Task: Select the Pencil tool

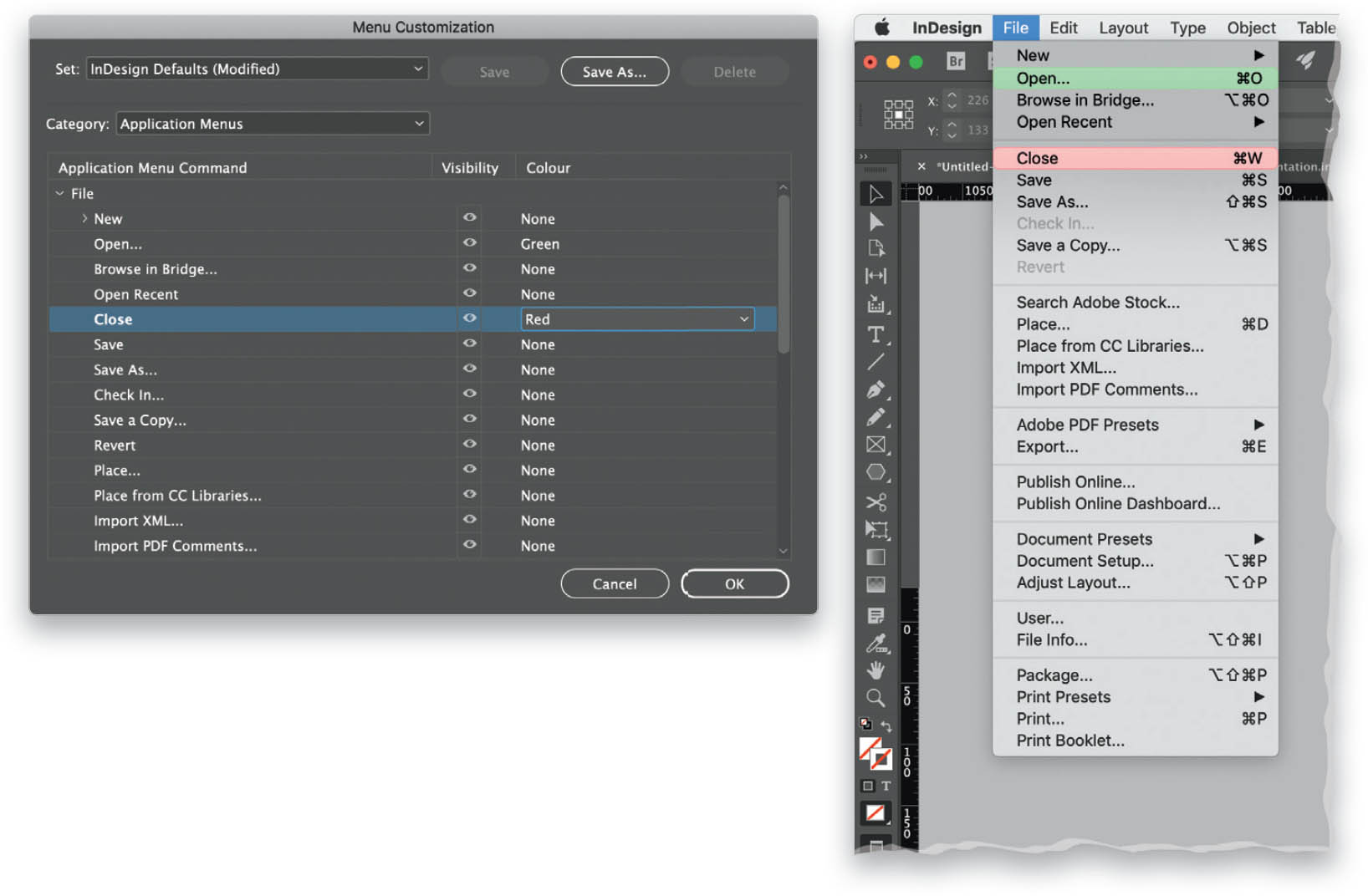Action: click(x=875, y=417)
